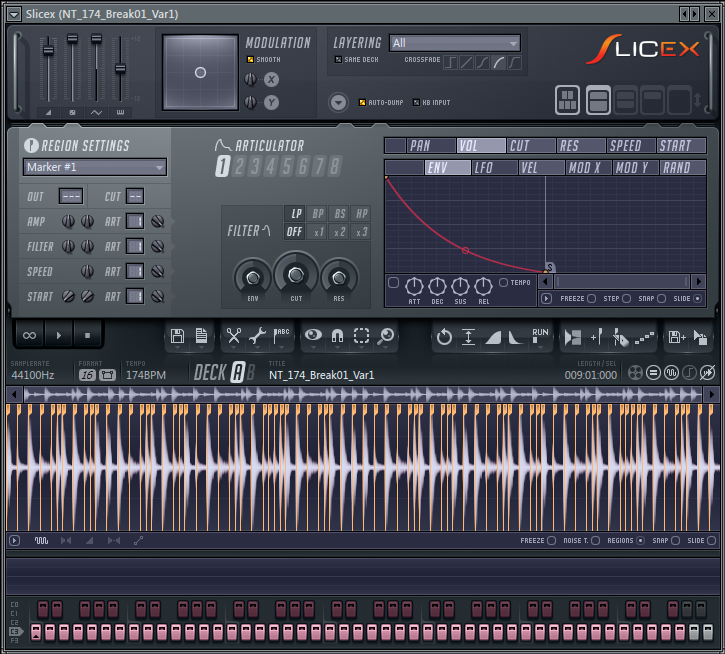Click the magnifier zoom icon
Screen dimensions: 725x654
pyautogui.click(x=386, y=336)
